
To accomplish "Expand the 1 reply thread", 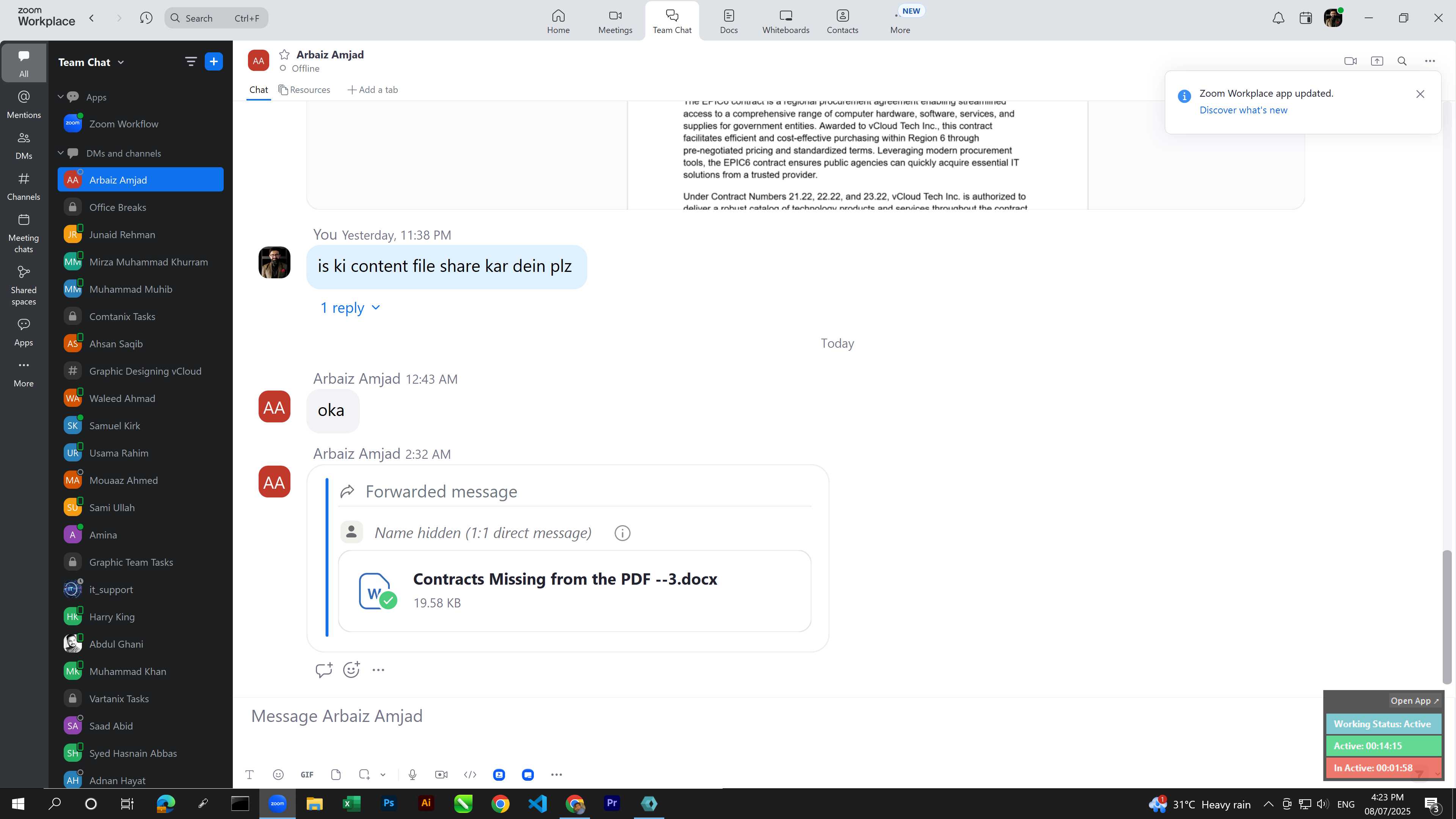I will [x=350, y=308].
